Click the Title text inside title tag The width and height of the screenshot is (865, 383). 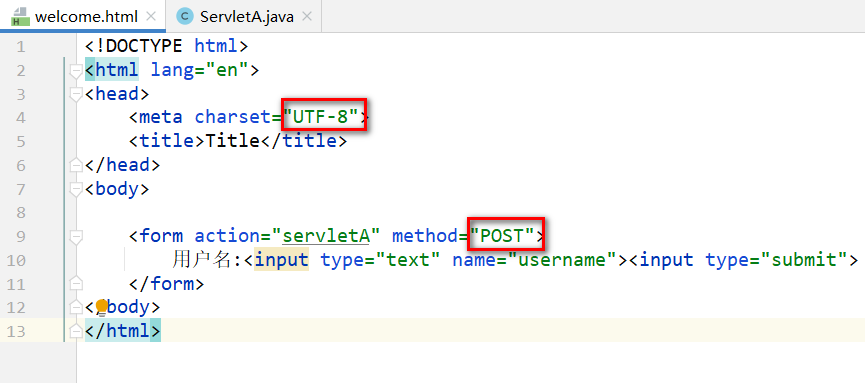(232, 141)
